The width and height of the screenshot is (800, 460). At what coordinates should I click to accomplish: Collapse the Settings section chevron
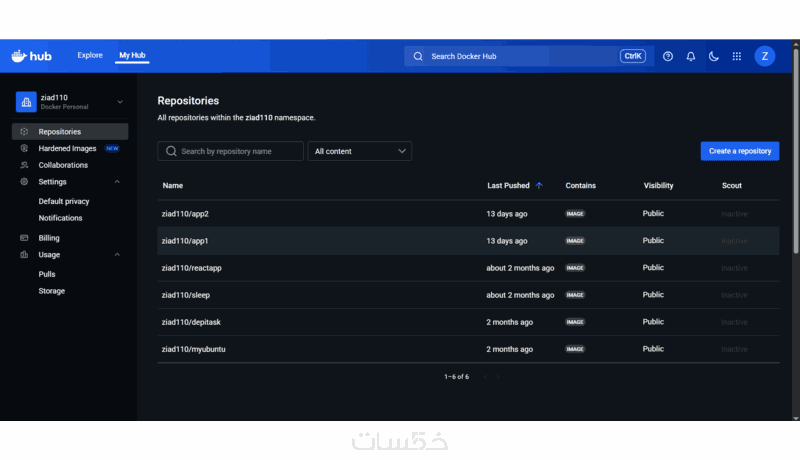tap(117, 182)
